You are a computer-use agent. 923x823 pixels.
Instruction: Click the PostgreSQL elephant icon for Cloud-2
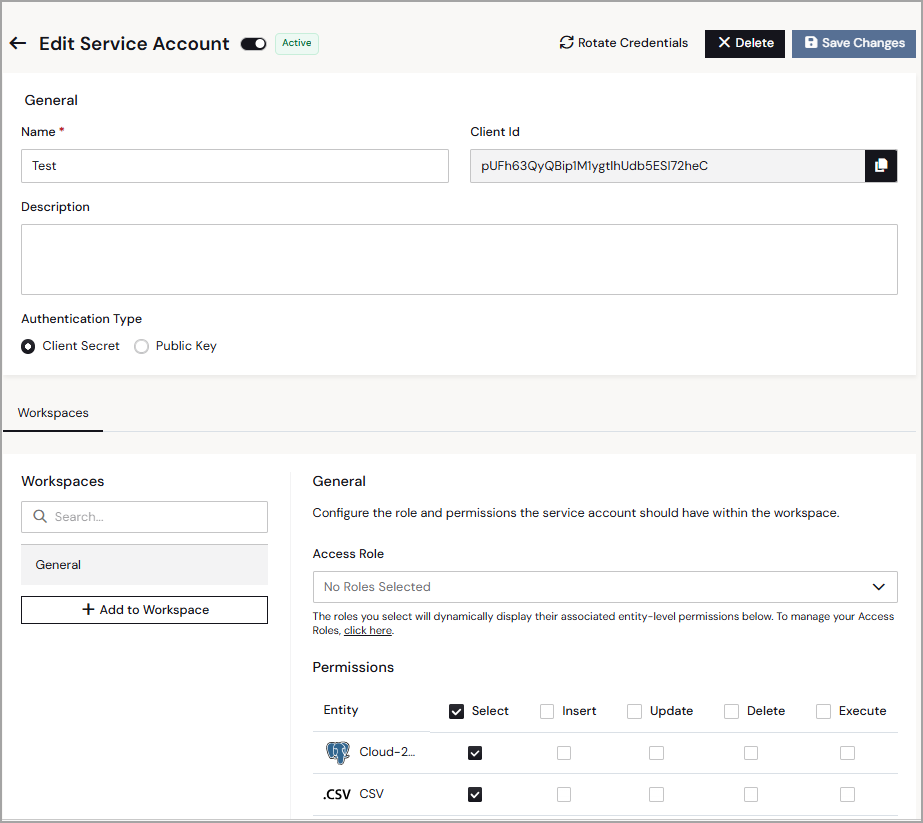(338, 752)
